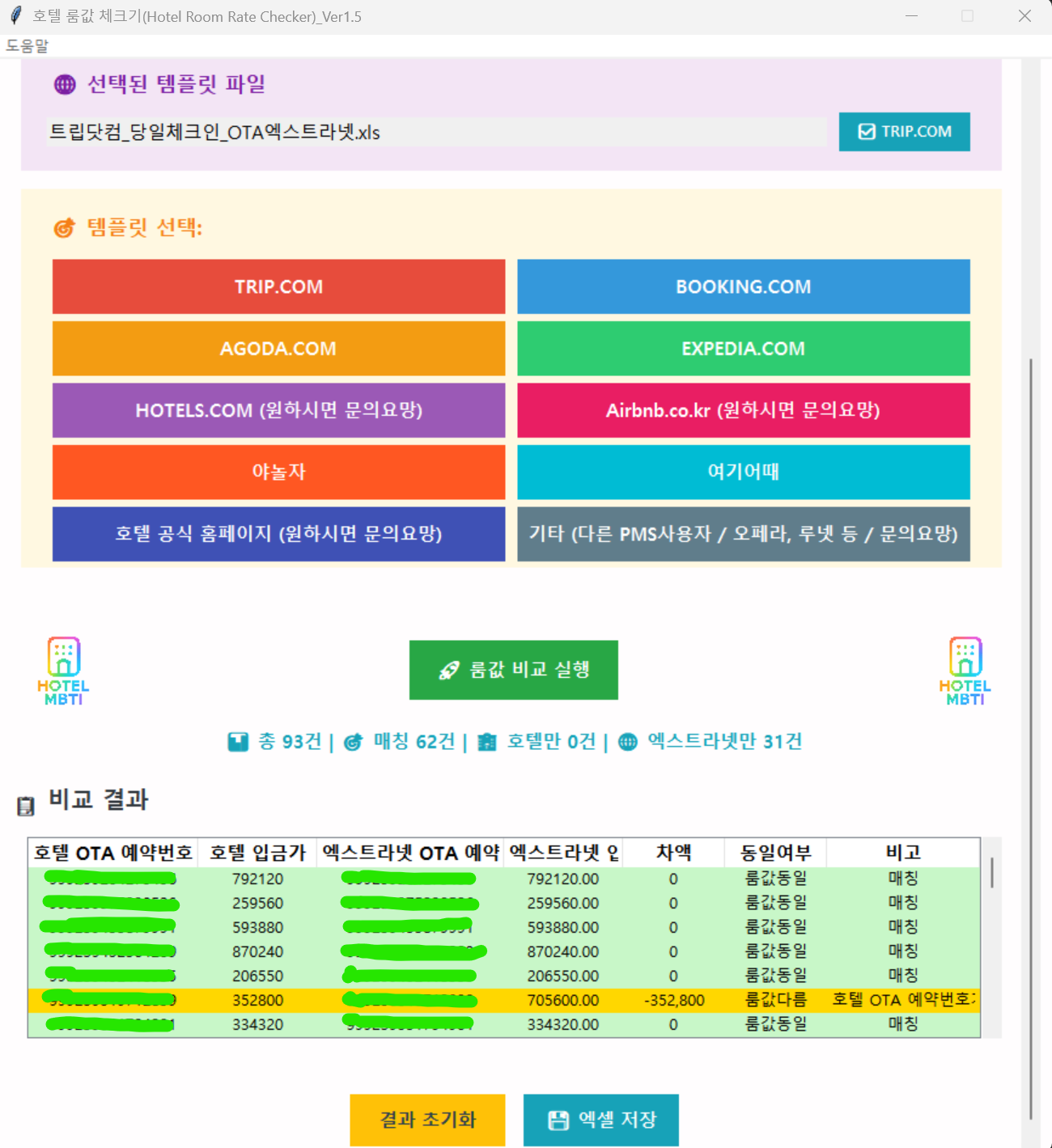Click the right Hotel MBTI logo
The width and height of the screenshot is (1052, 1148).
coord(965,671)
